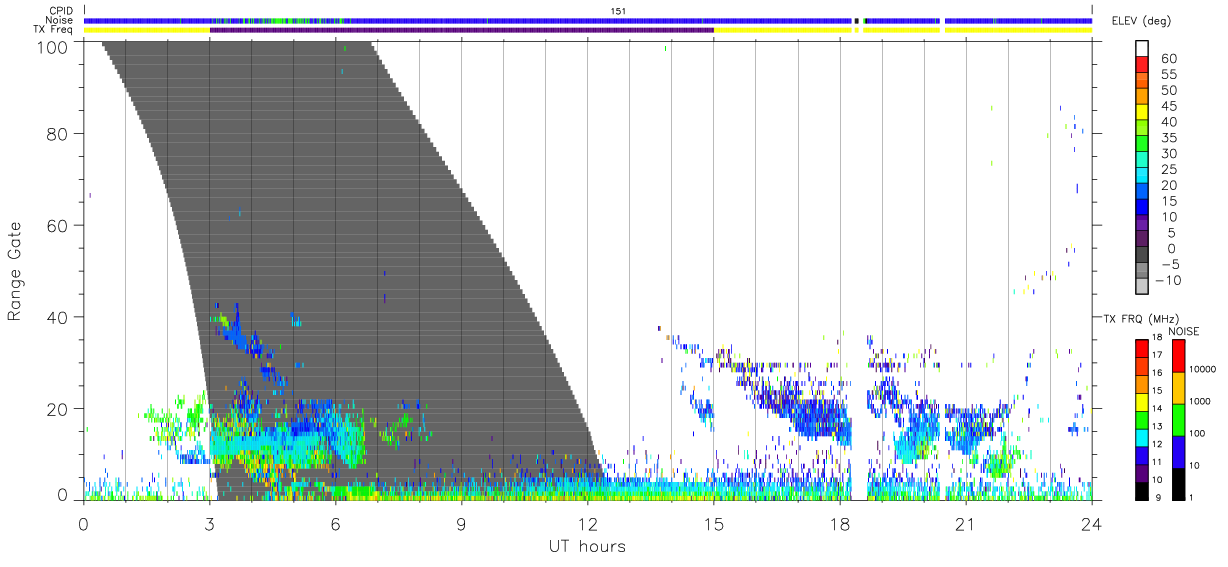This screenshot has height=567, width=1228.
Task: Click the UT hours axis title
Action: point(587,546)
